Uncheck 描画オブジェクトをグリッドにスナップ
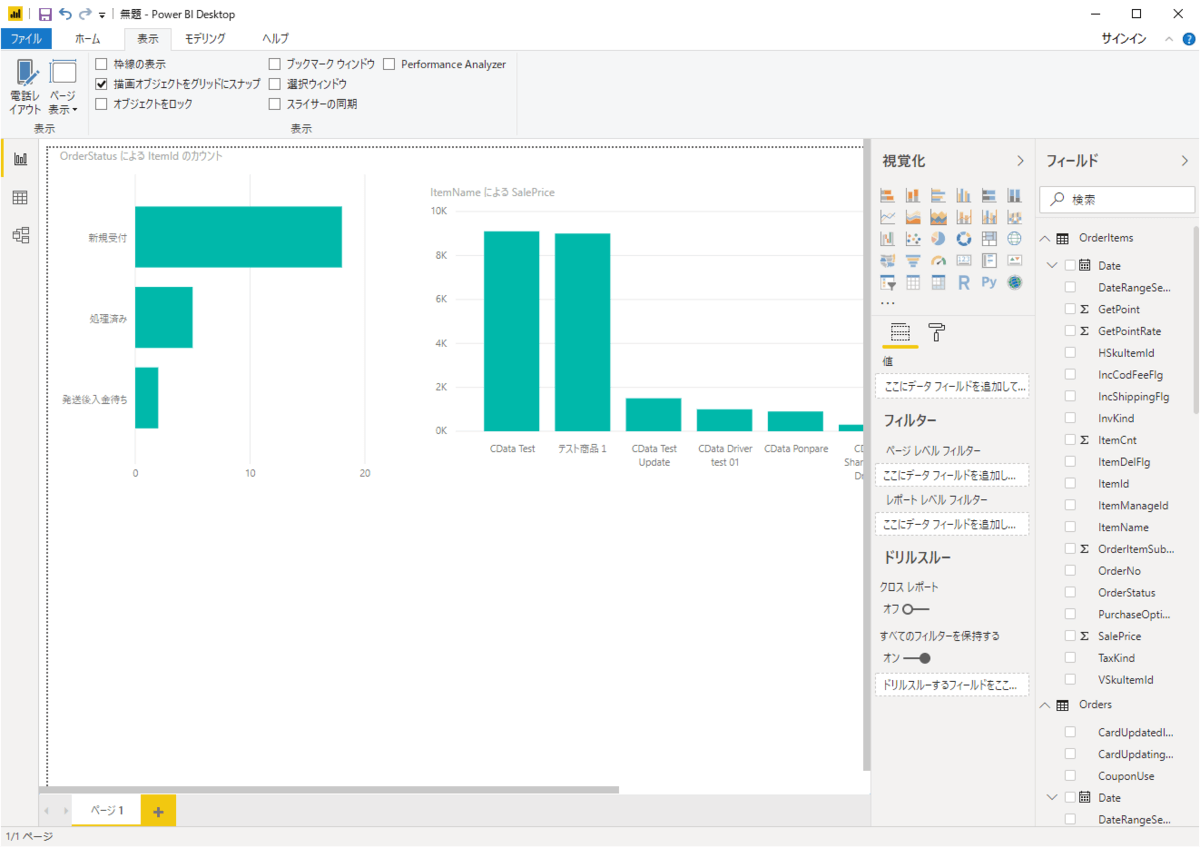The image size is (1200, 848). [101, 84]
